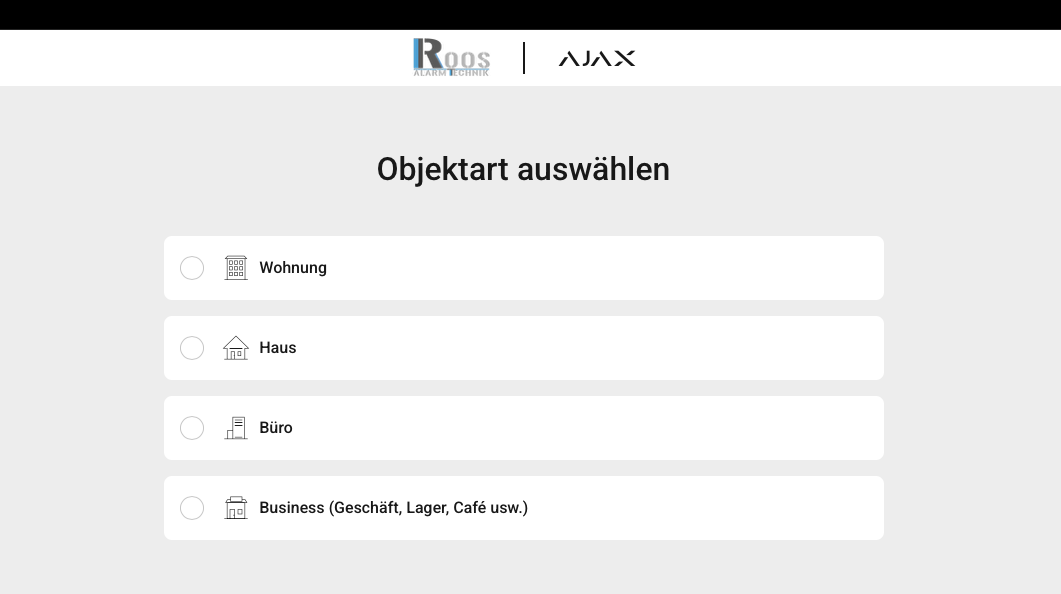The width and height of the screenshot is (1061, 594).
Task: Click the Objektart auswählen heading
Action: click(x=523, y=169)
